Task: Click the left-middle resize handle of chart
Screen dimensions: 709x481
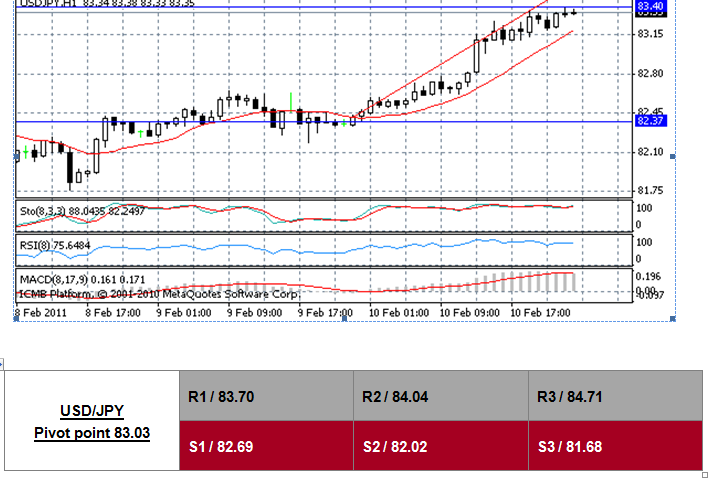Action: [15, 156]
